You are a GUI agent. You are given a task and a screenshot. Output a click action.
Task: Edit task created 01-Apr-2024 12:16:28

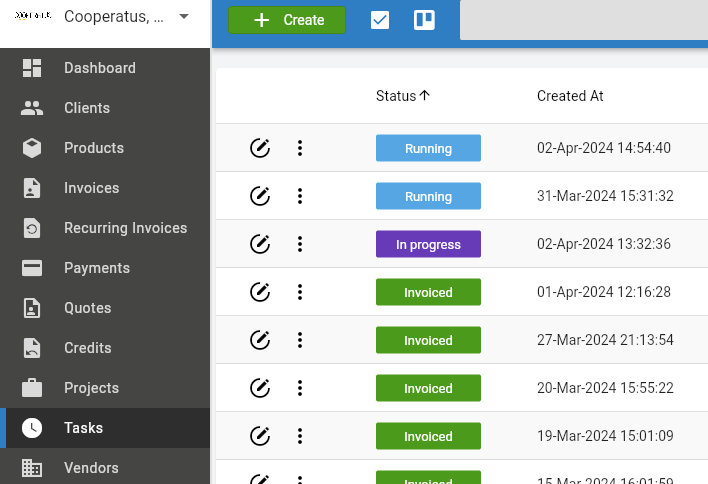[260, 292]
